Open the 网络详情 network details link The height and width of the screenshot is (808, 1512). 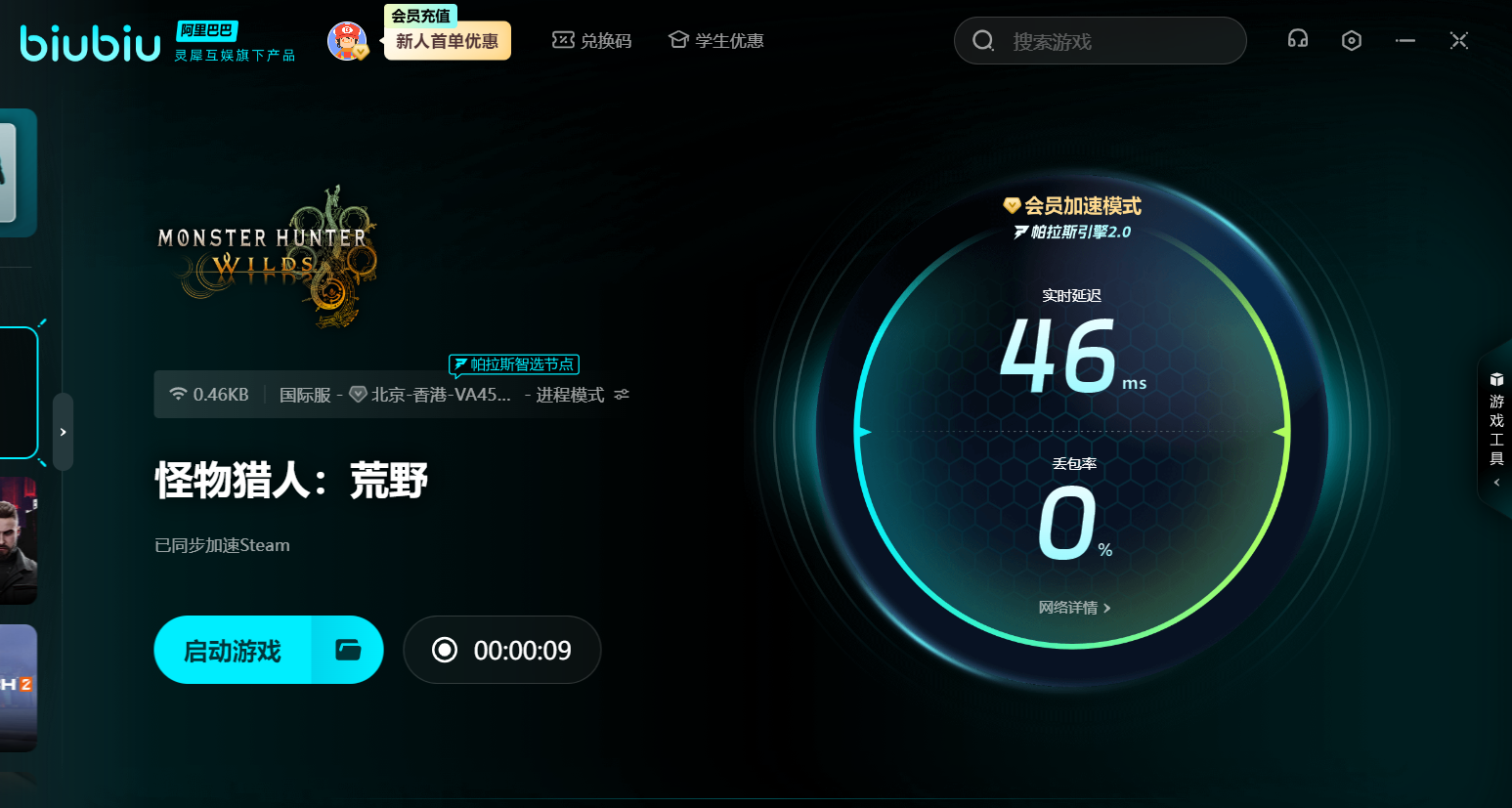(x=1074, y=608)
